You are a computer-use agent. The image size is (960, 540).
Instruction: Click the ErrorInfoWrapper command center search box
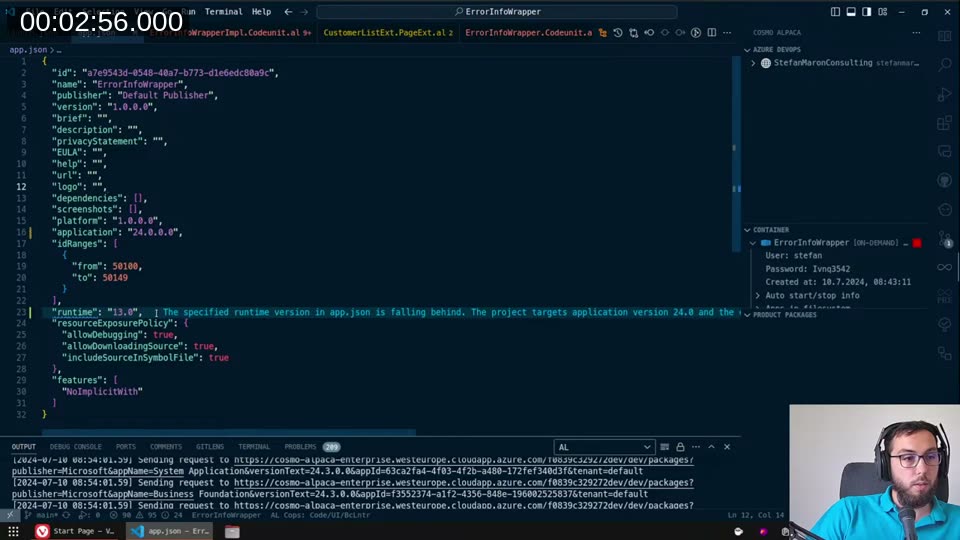coord(497,12)
